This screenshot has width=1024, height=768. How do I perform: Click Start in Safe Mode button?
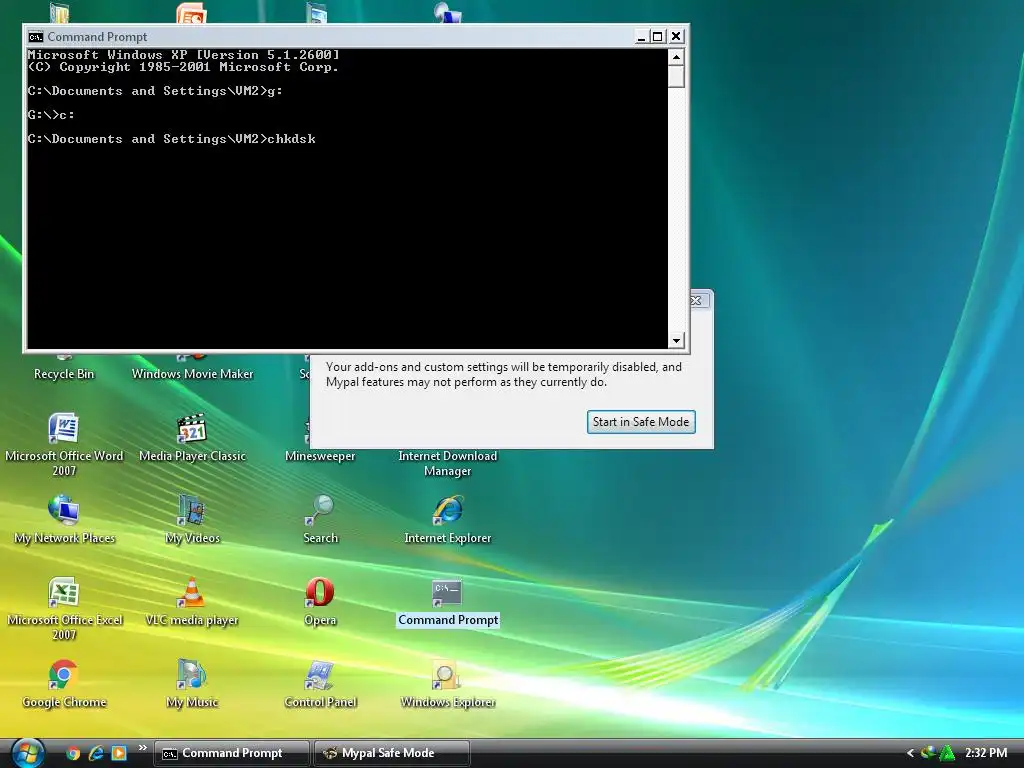point(641,422)
